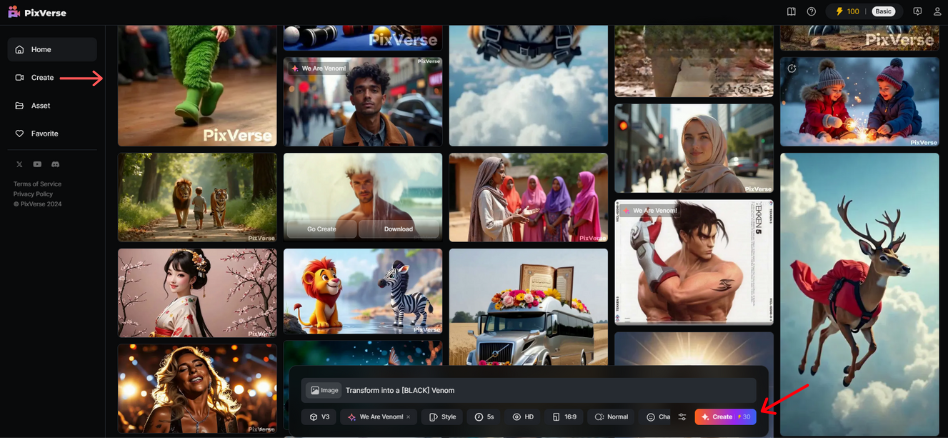Open the boy walking with lion and tiger thumbnail

click(197, 197)
